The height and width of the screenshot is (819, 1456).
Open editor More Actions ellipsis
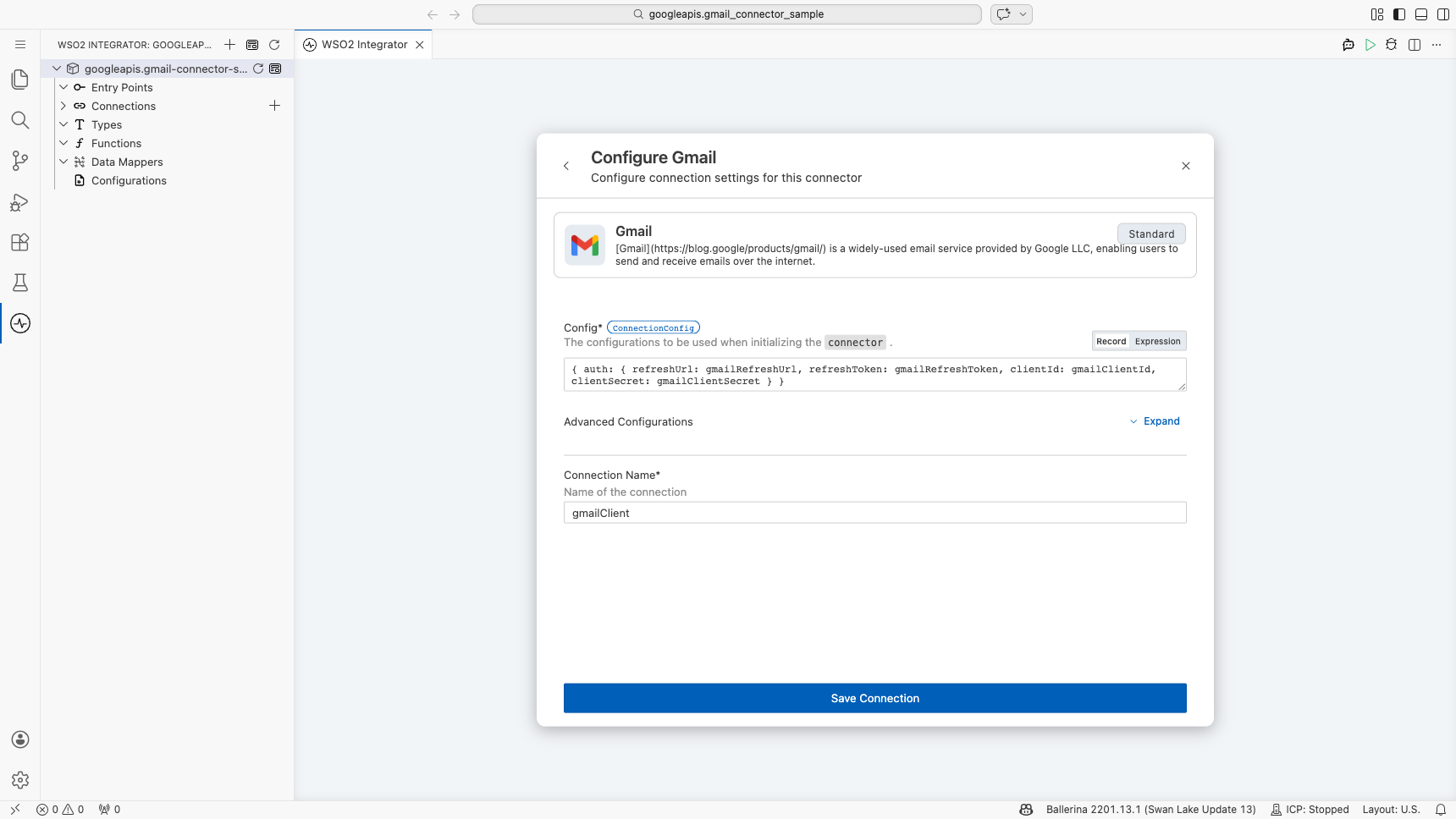click(1437, 45)
